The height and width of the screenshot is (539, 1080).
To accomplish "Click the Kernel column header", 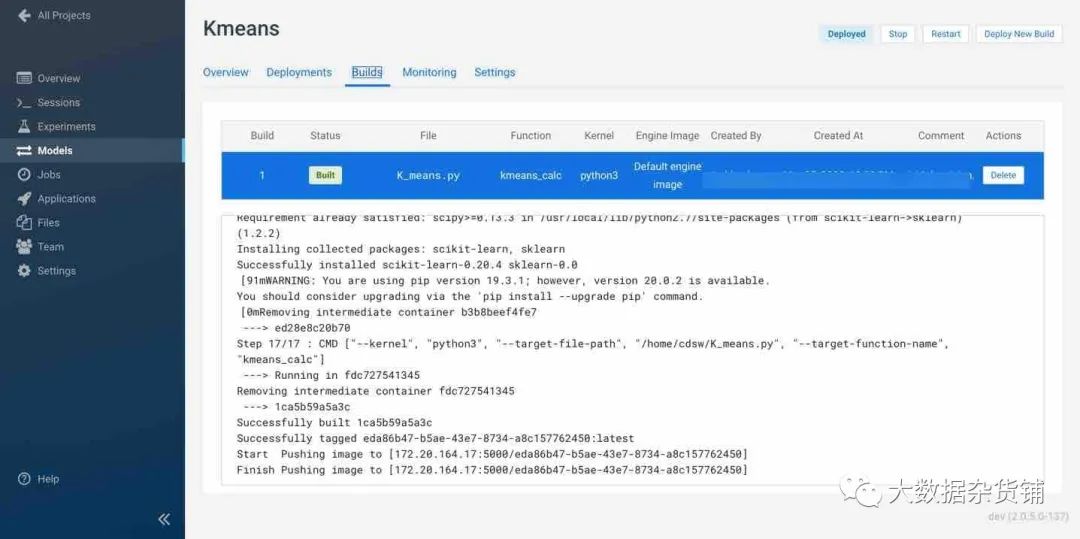I will click(x=599, y=136).
